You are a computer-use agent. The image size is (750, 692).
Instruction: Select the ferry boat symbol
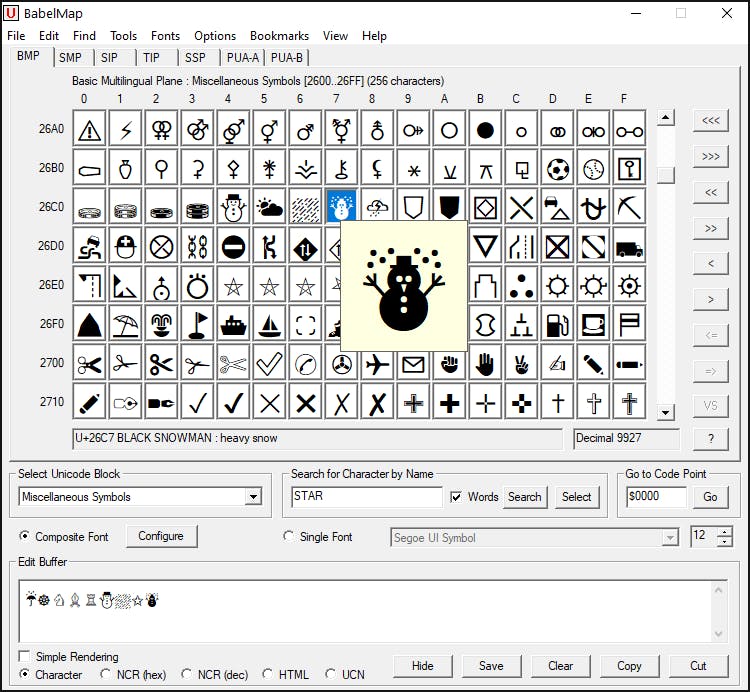pos(233,324)
